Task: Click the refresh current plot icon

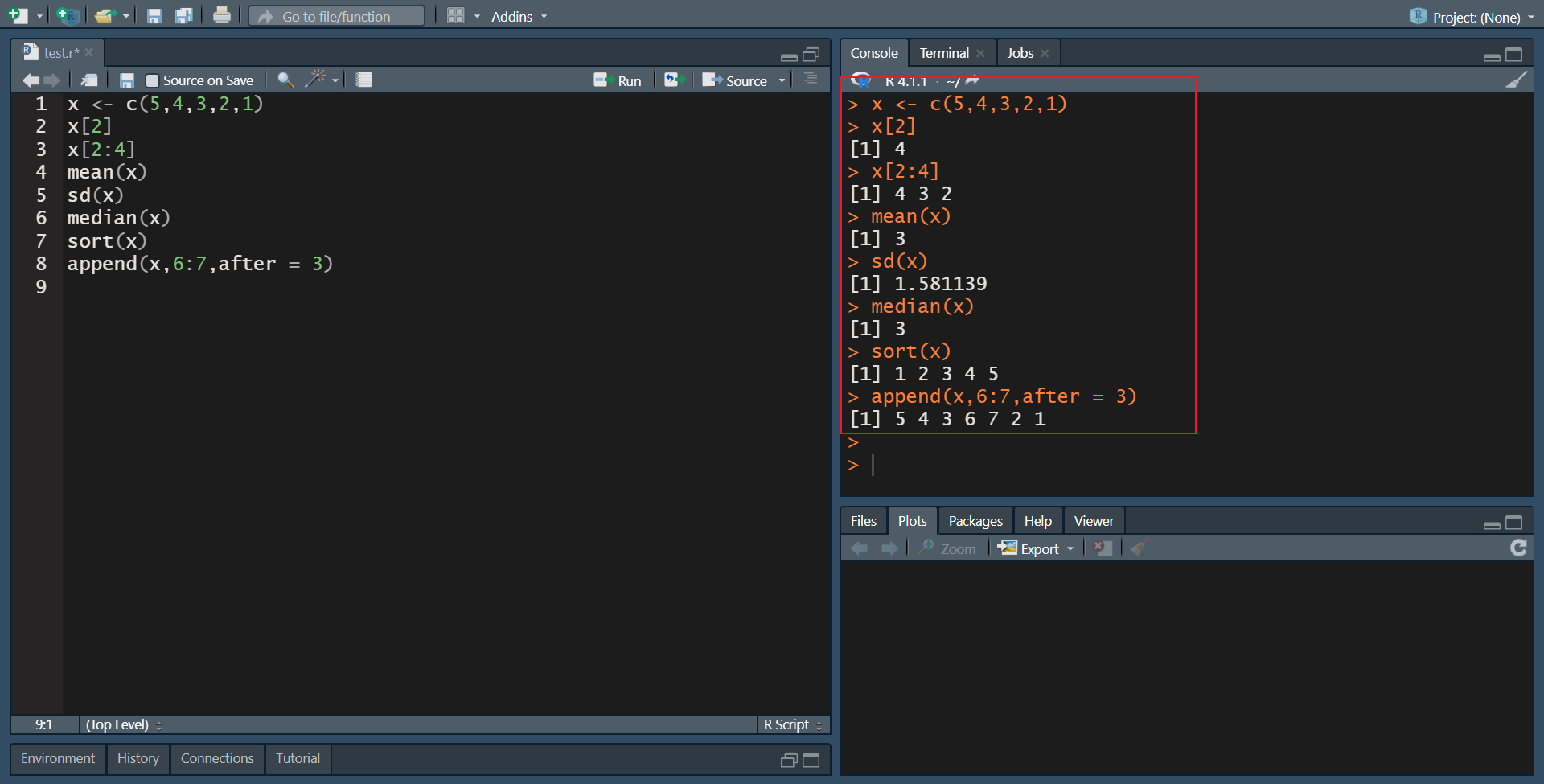Action: coord(1518,548)
